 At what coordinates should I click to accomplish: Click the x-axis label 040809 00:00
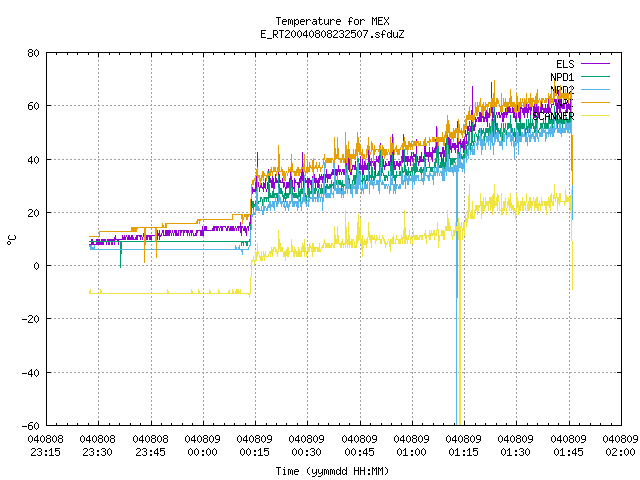[202, 446]
